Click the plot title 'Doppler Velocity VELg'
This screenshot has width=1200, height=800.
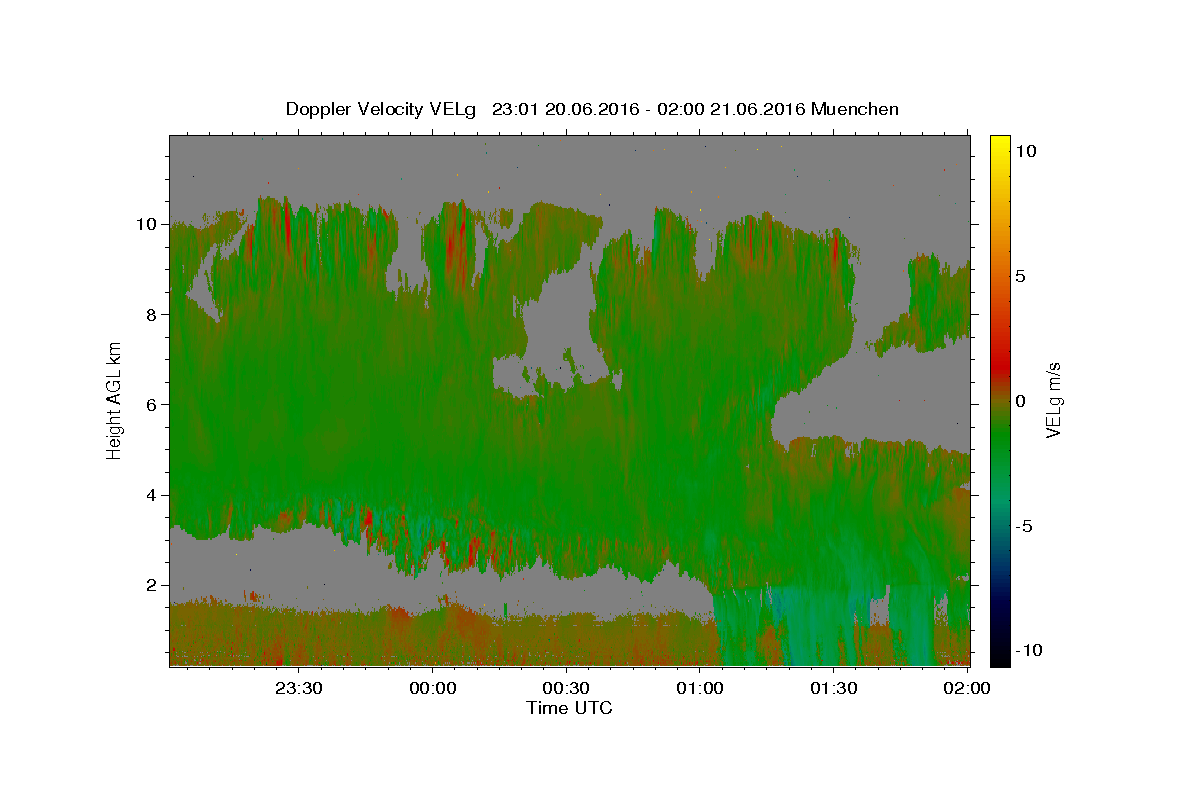(382, 109)
